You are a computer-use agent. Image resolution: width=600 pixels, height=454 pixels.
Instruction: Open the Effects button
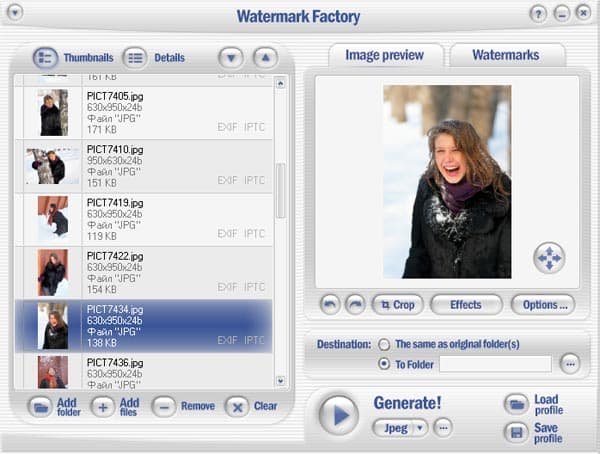[466, 305]
